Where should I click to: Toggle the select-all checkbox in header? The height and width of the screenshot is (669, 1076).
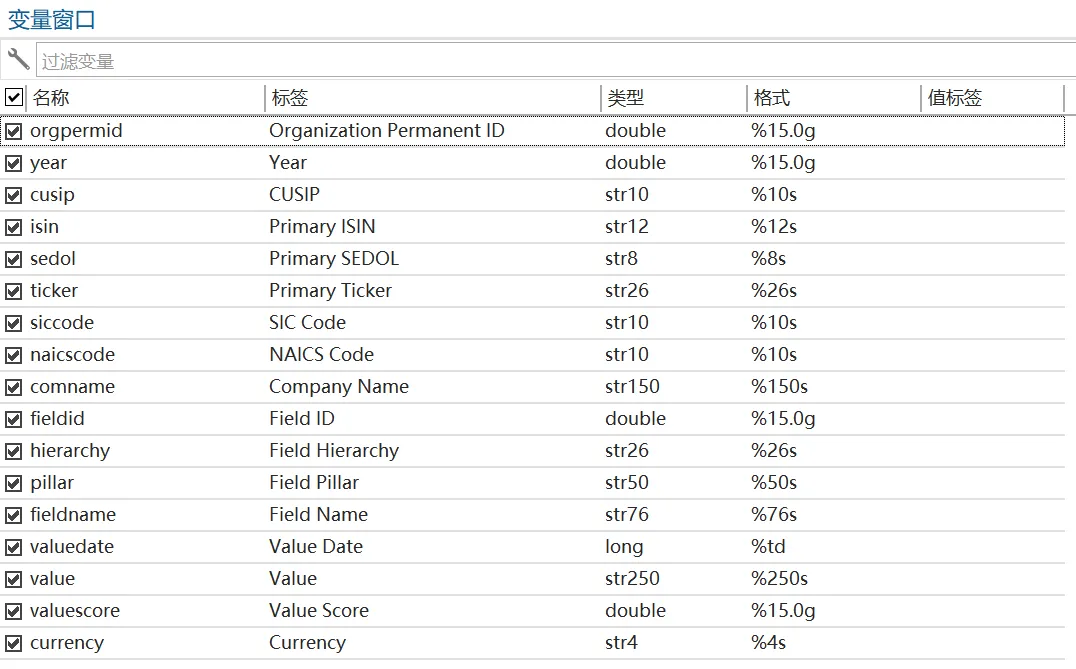pyautogui.click(x=14, y=98)
